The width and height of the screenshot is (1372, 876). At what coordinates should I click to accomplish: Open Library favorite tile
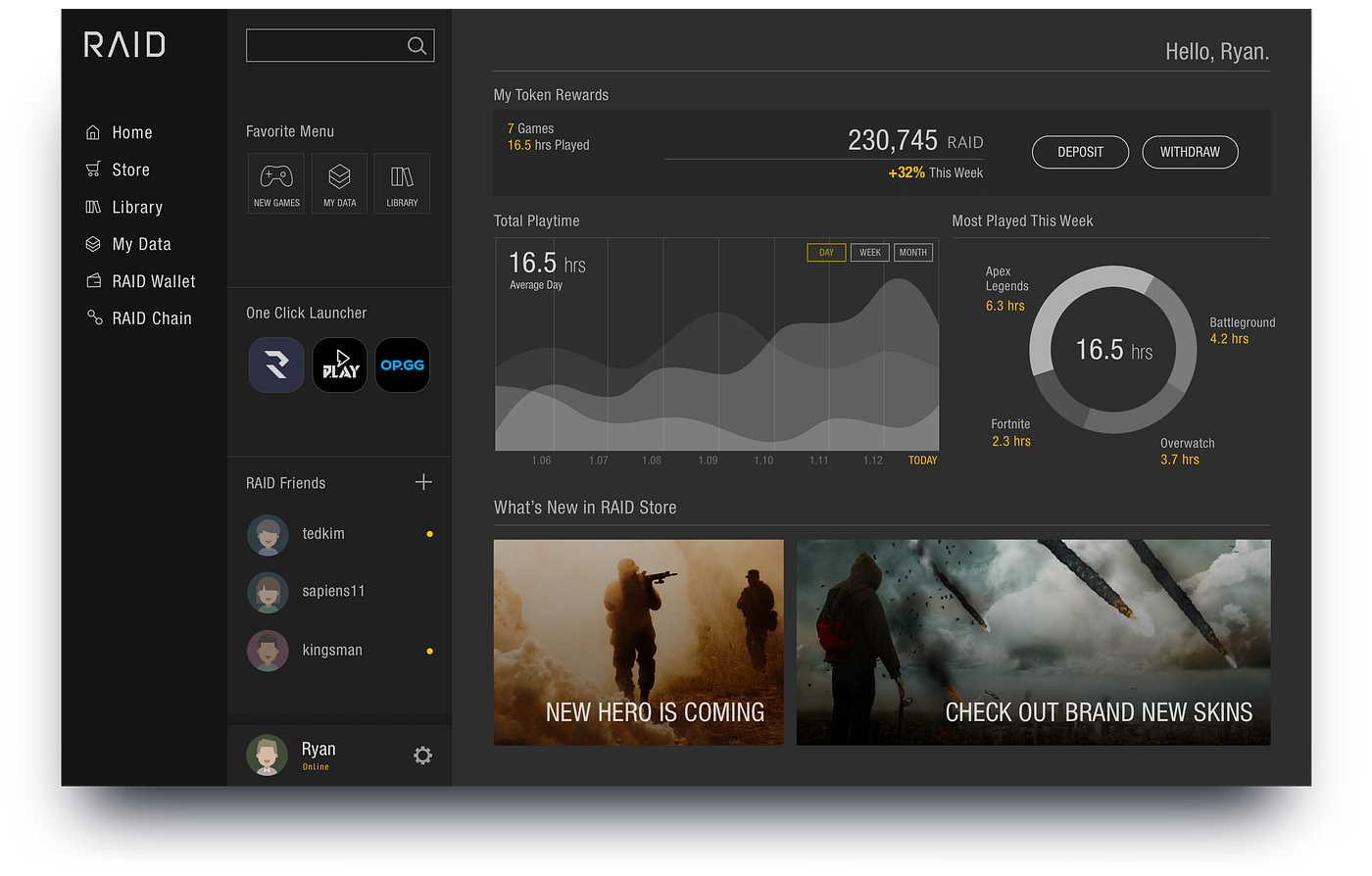pos(402,183)
